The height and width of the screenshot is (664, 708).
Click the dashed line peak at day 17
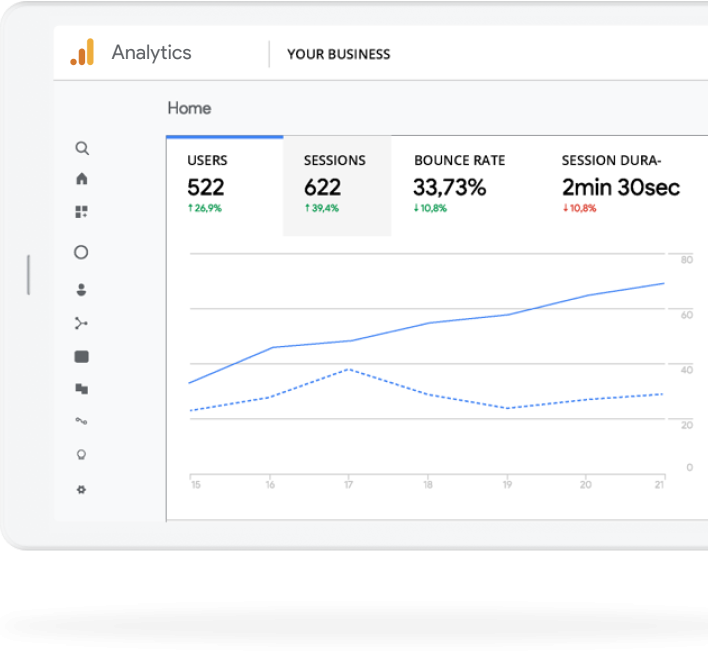pyautogui.click(x=347, y=369)
